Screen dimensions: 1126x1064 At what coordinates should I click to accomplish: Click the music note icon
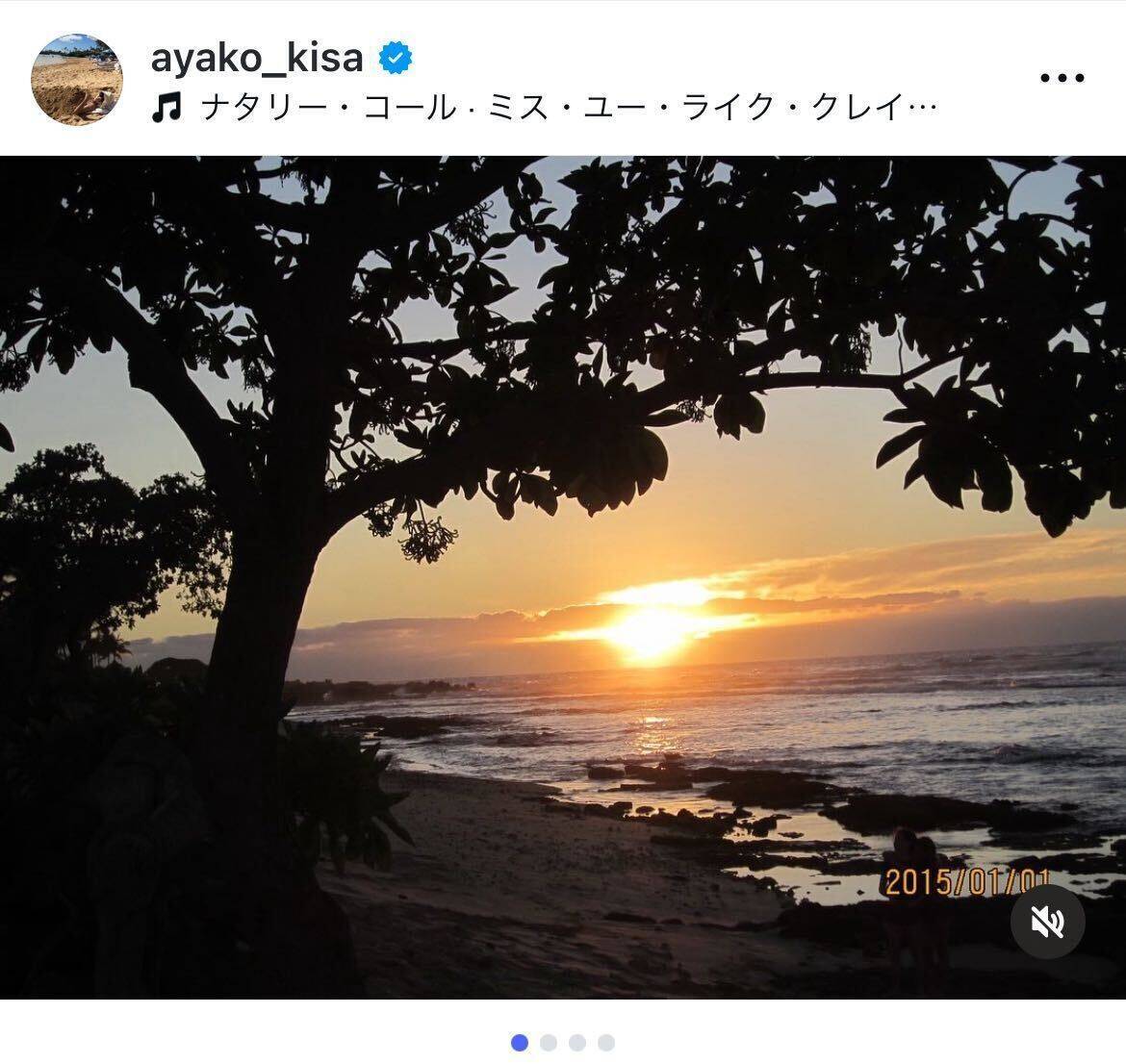pos(166,109)
